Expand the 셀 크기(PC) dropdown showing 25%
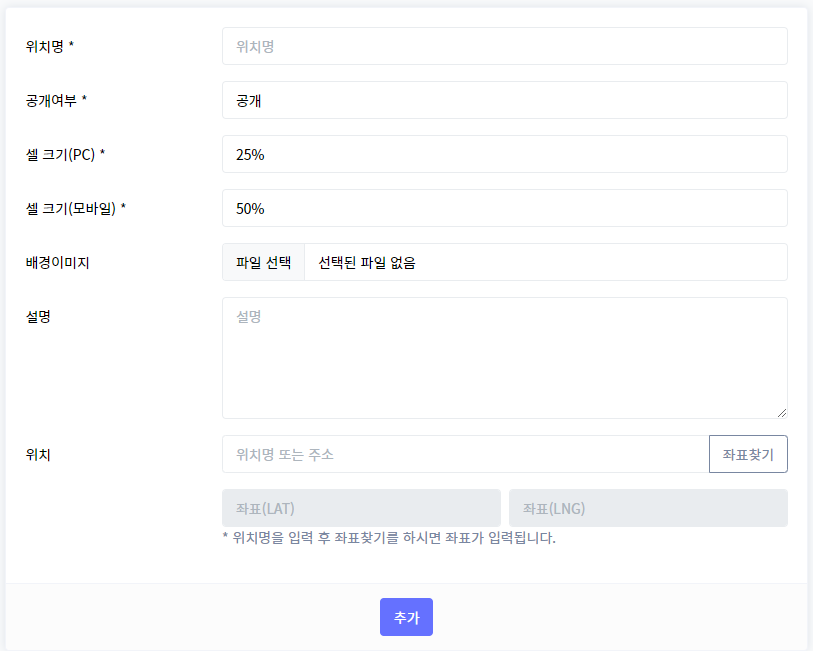 point(504,154)
